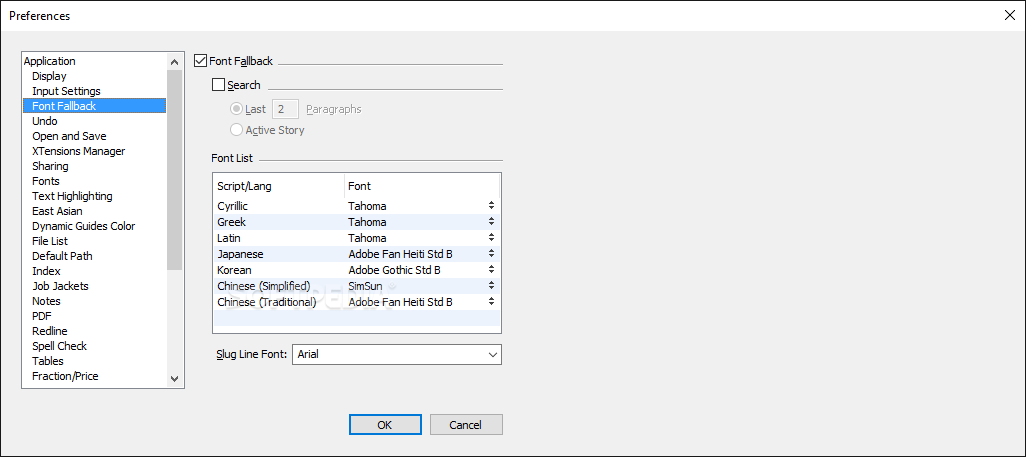Select XTensions Manager in the list
1026x457 pixels.
[x=79, y=151]
